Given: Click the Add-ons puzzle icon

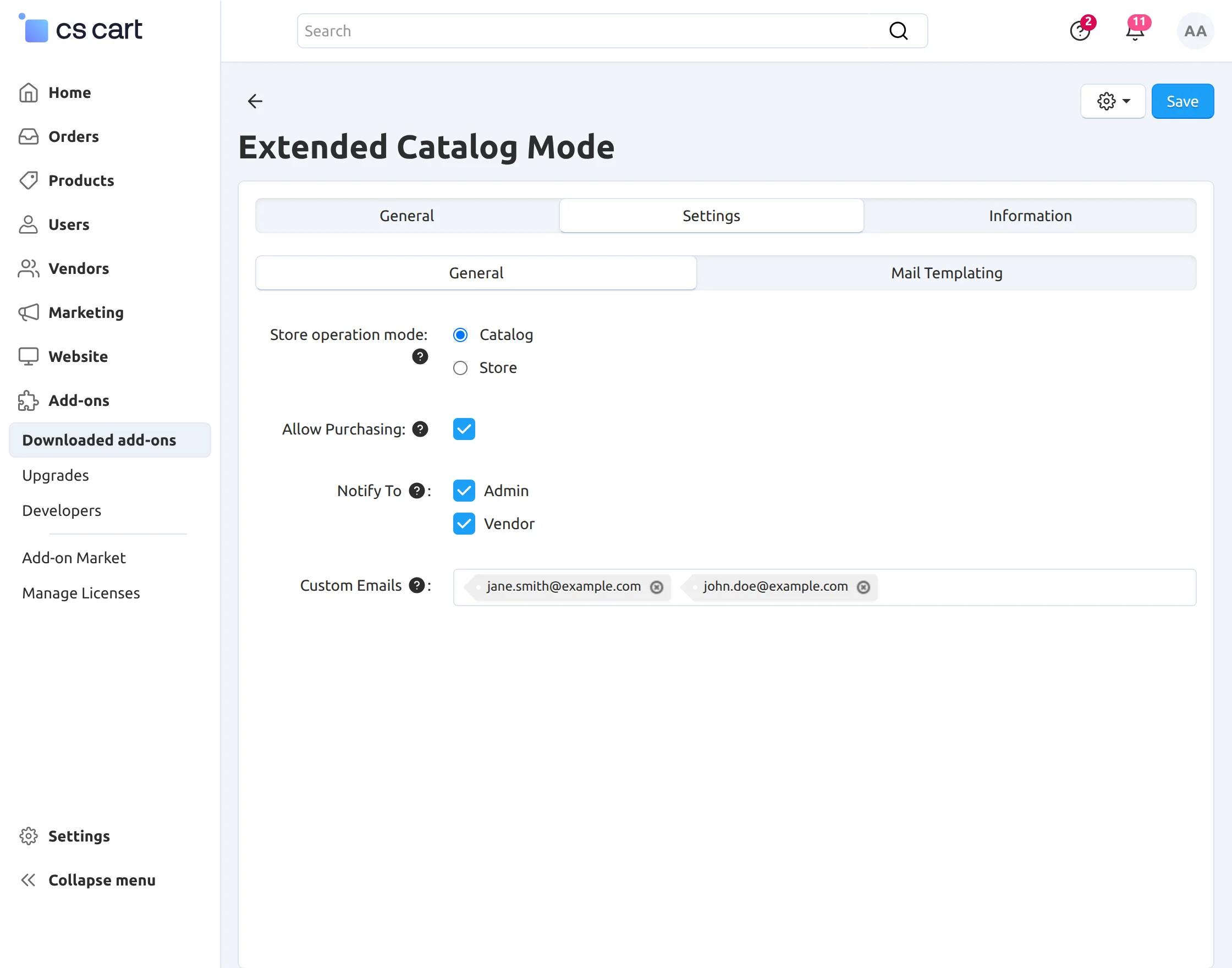Looking at the screenshot, I should (x=29, y=401).
